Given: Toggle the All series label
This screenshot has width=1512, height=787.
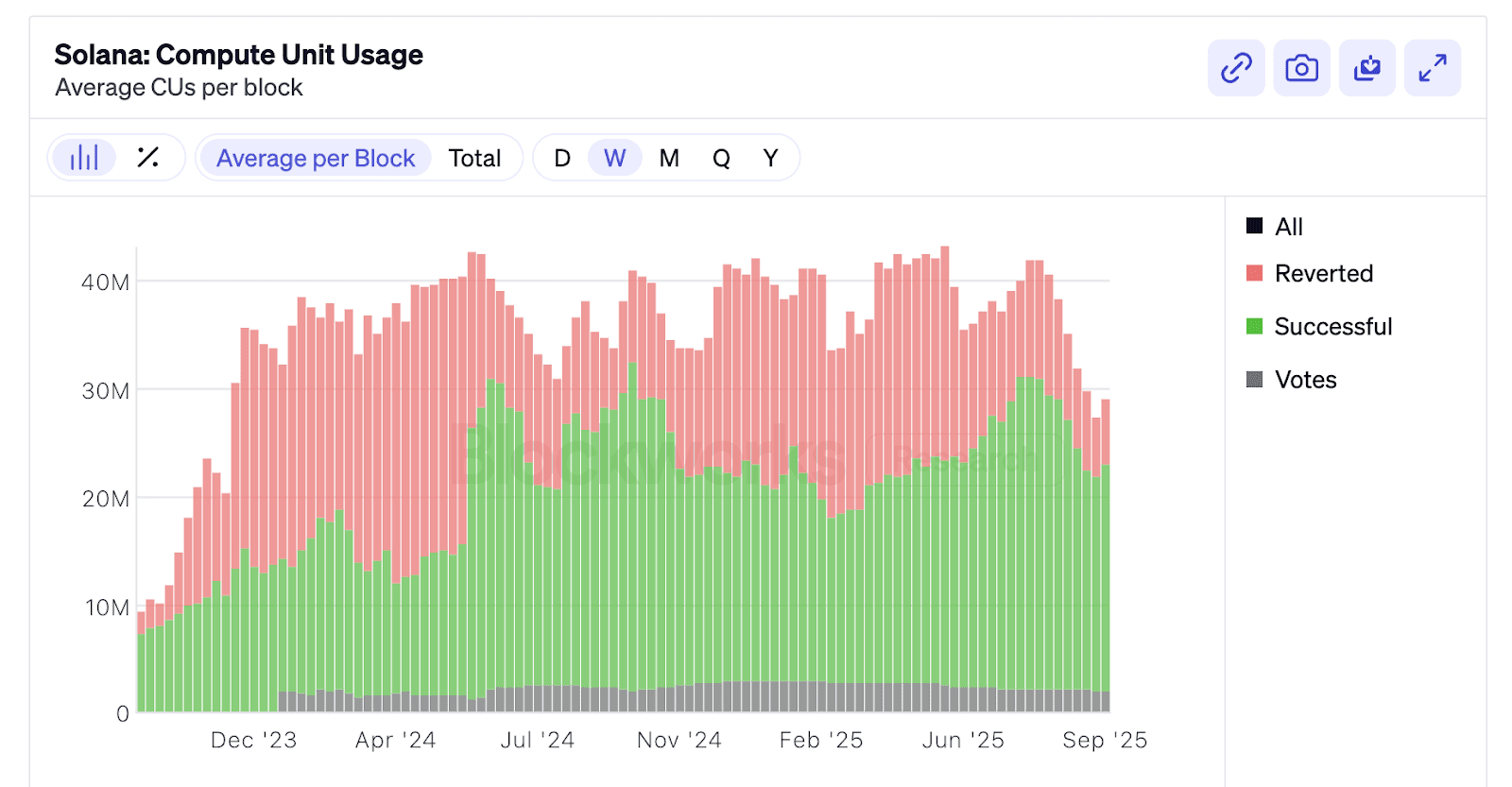Looking at the screenshot, I should tap(1289, 227).
